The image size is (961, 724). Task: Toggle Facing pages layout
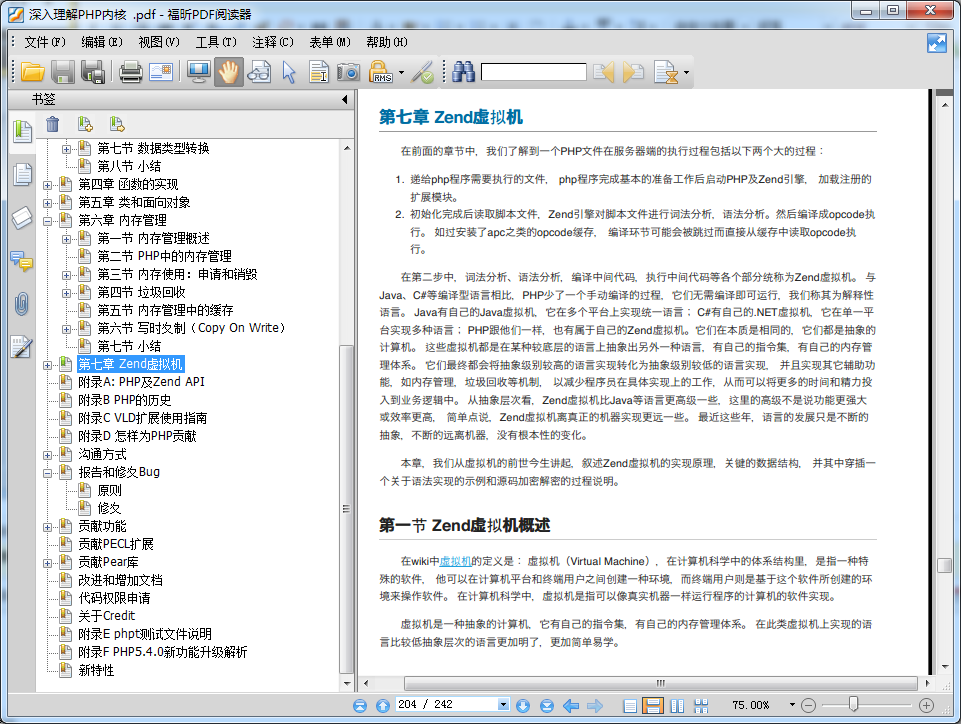[677, 706]
